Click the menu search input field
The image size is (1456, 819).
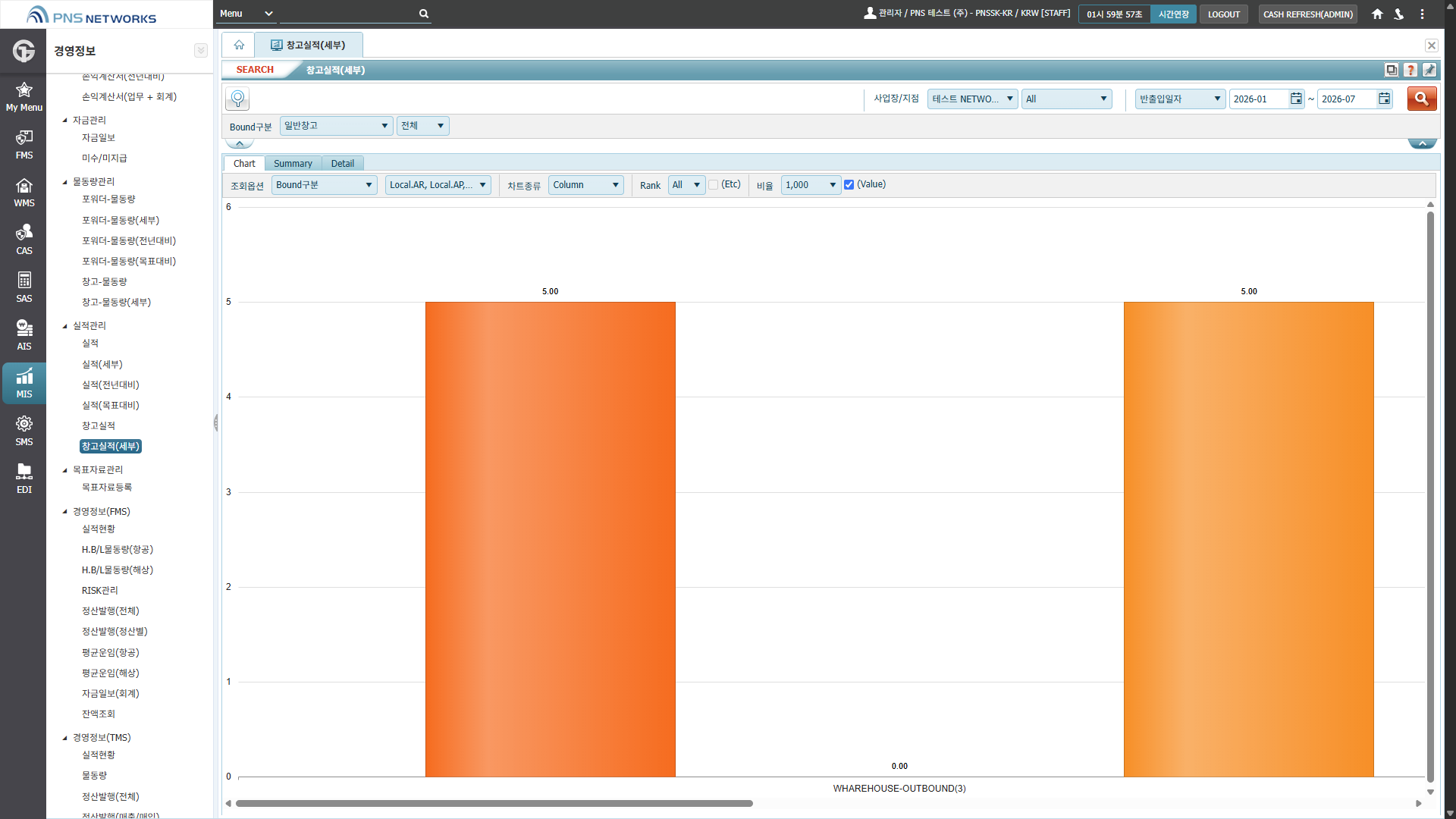coord(349,14)
